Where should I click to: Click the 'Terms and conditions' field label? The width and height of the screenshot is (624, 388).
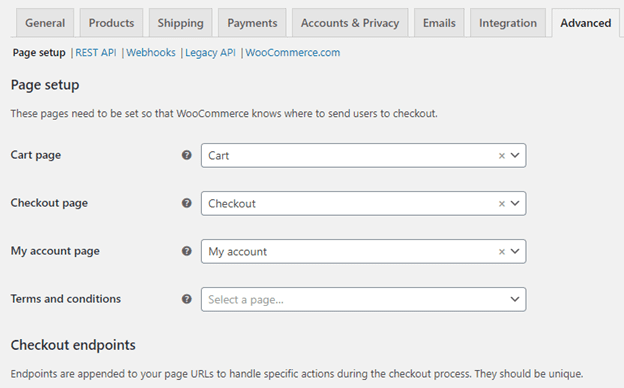coord(66,299)
